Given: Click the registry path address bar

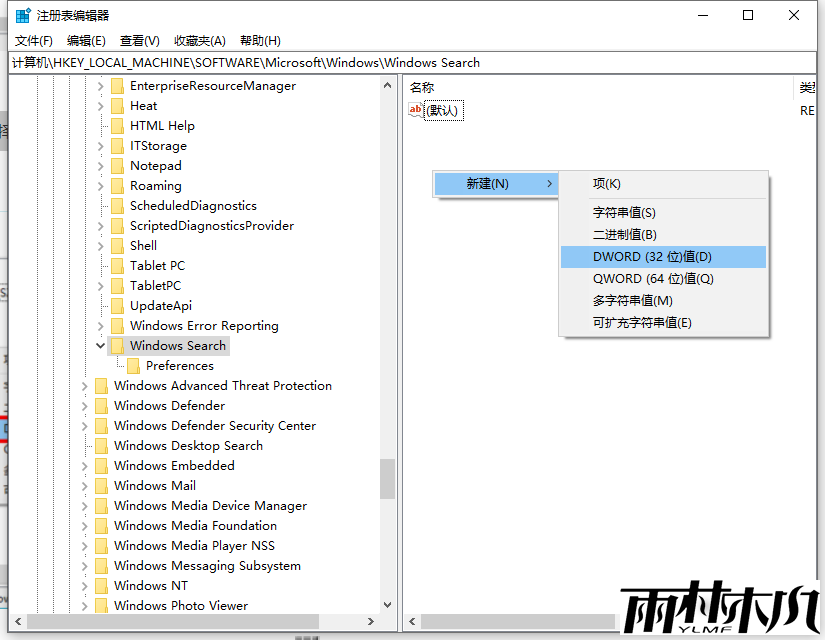Looking at the screenshot, I should coord(300,62).
